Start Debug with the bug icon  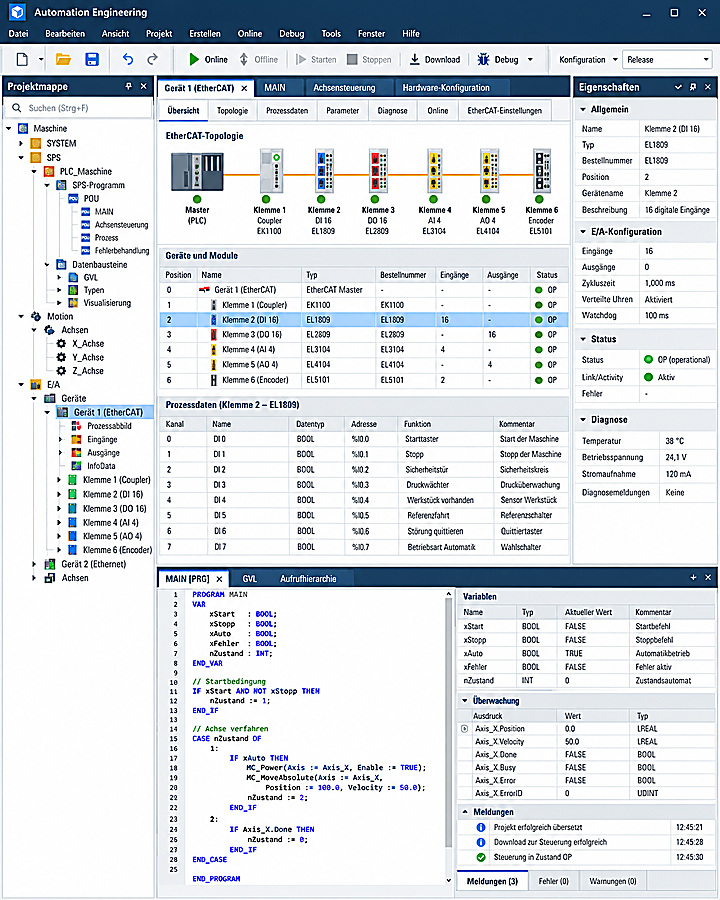tap(483, 59)
